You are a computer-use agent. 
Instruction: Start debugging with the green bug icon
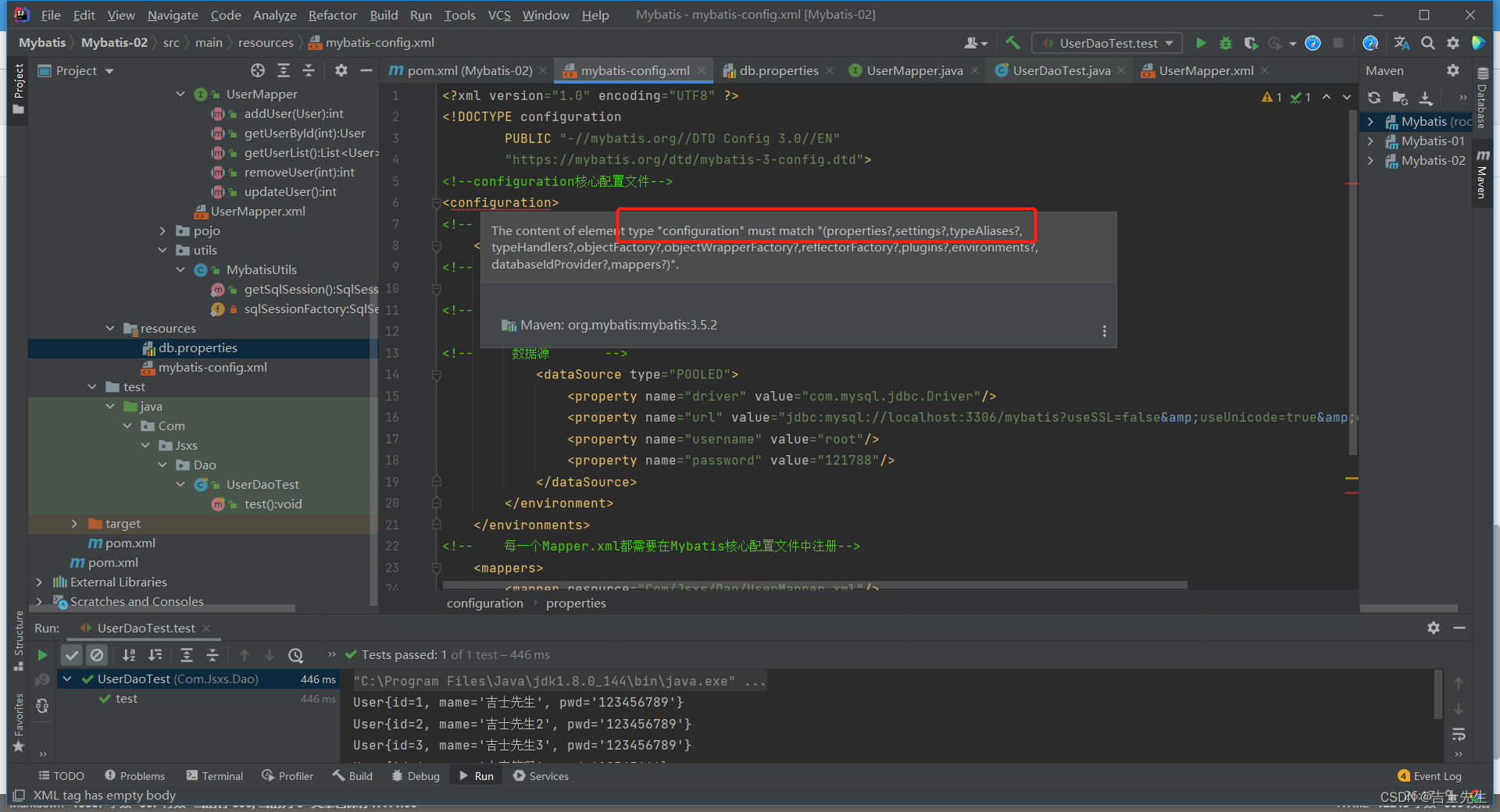tap(1226, 43)
